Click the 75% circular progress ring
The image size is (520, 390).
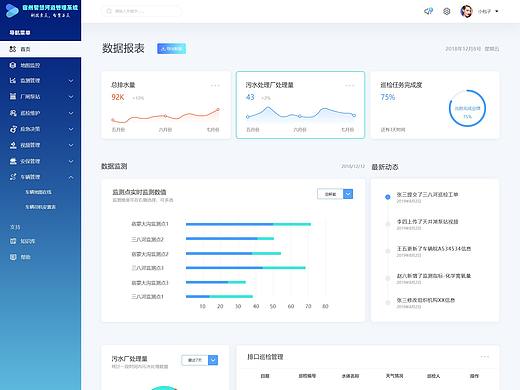[x=467, y=108]
